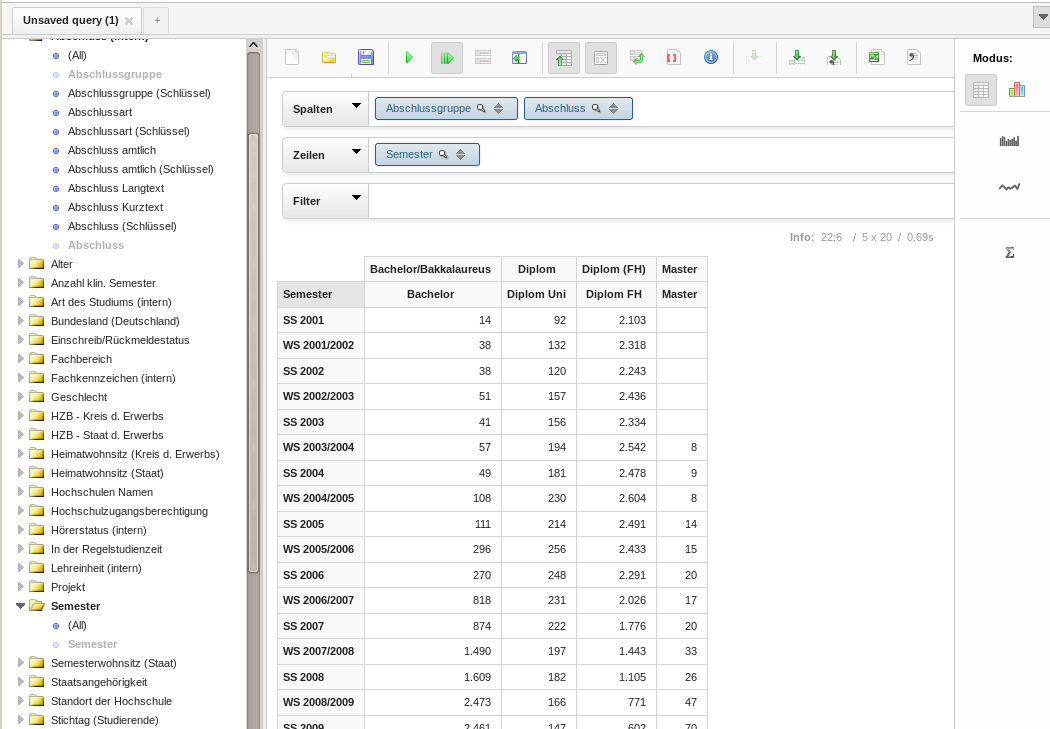The height and width of the screenshot is (729, 1050).
Task: Toggle automatic execution (triple-play icon)
Action: click(x=447, y=58)
